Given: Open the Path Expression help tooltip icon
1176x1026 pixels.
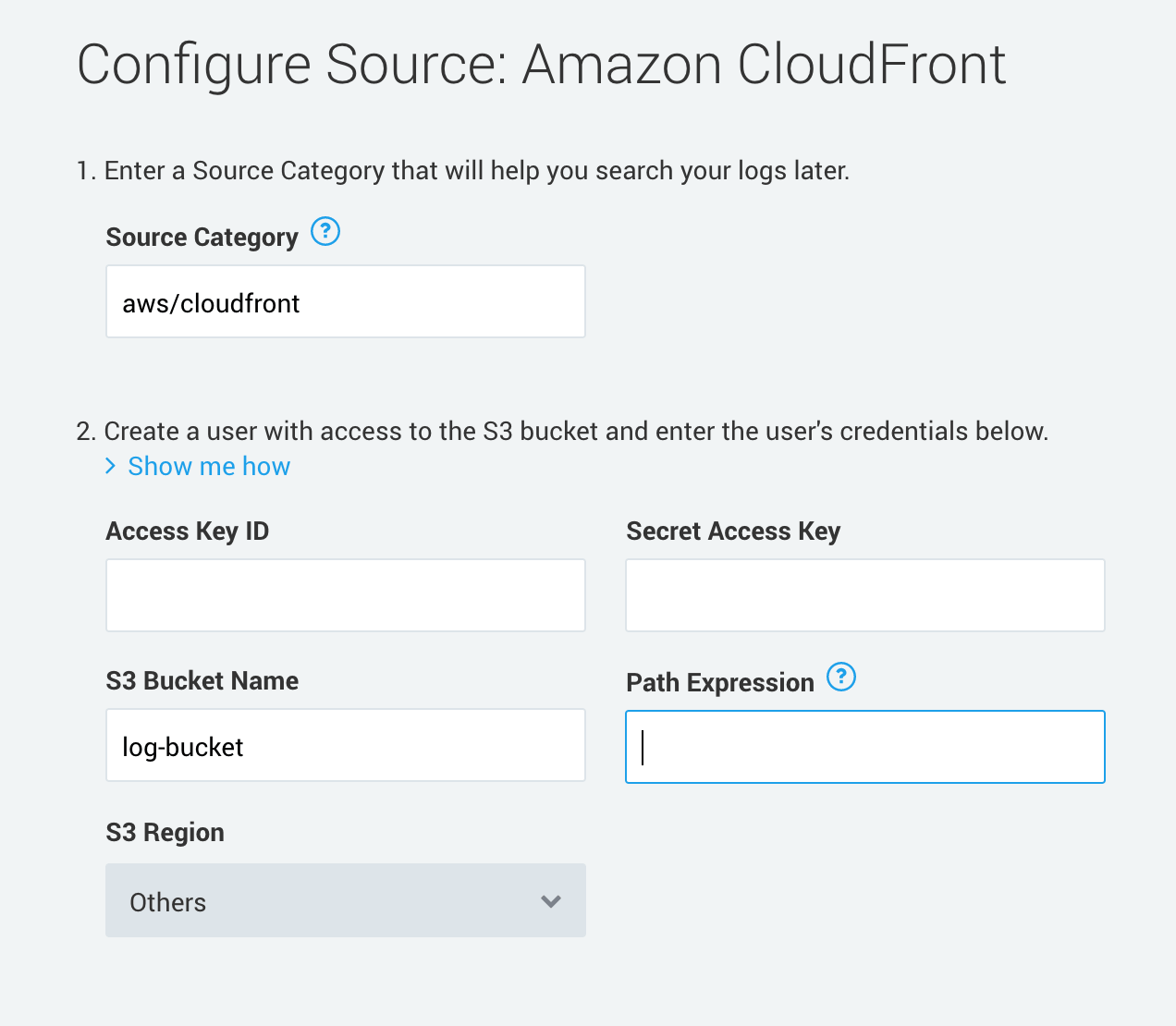Looking at the screenshot, I should coord(841,677).
